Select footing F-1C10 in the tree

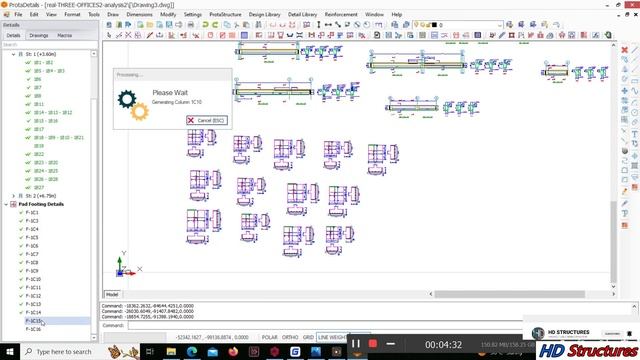point(33,279)
